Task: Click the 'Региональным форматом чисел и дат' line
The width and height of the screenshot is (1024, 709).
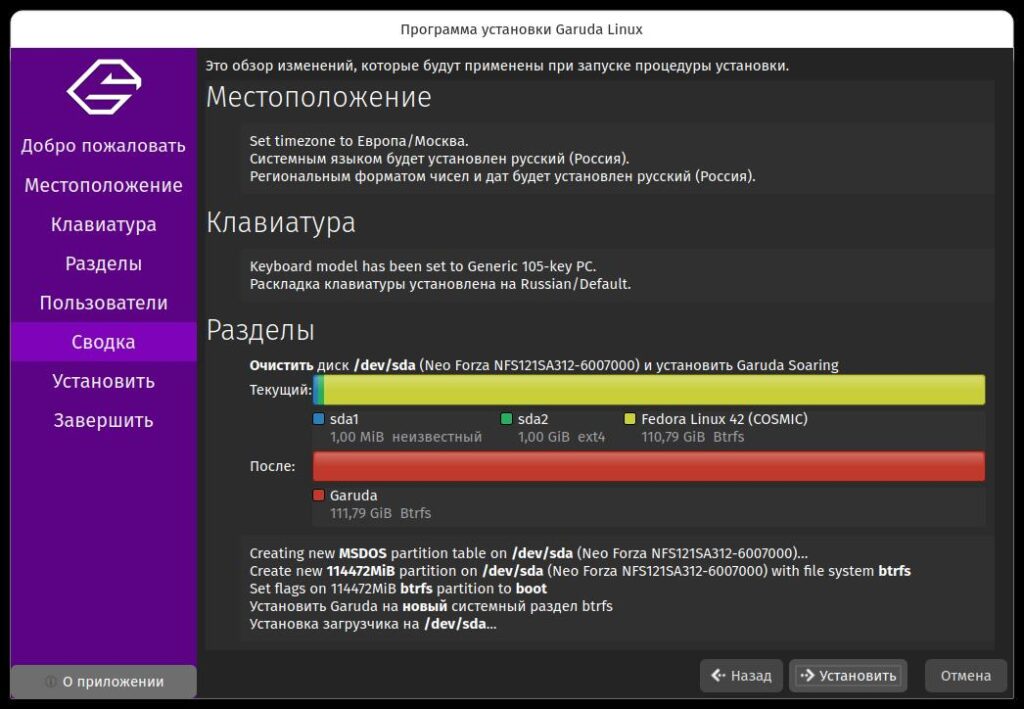Action: pyautogui.click(x=502, y=176)
